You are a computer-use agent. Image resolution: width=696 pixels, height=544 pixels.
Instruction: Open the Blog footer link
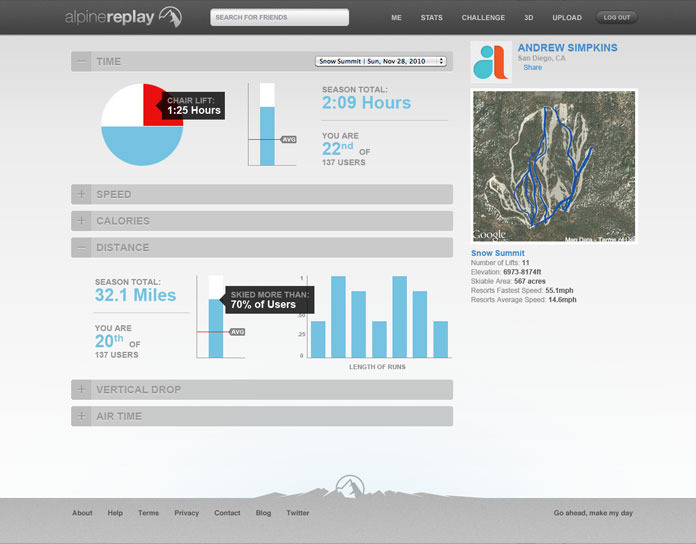(x=263, y=513)
